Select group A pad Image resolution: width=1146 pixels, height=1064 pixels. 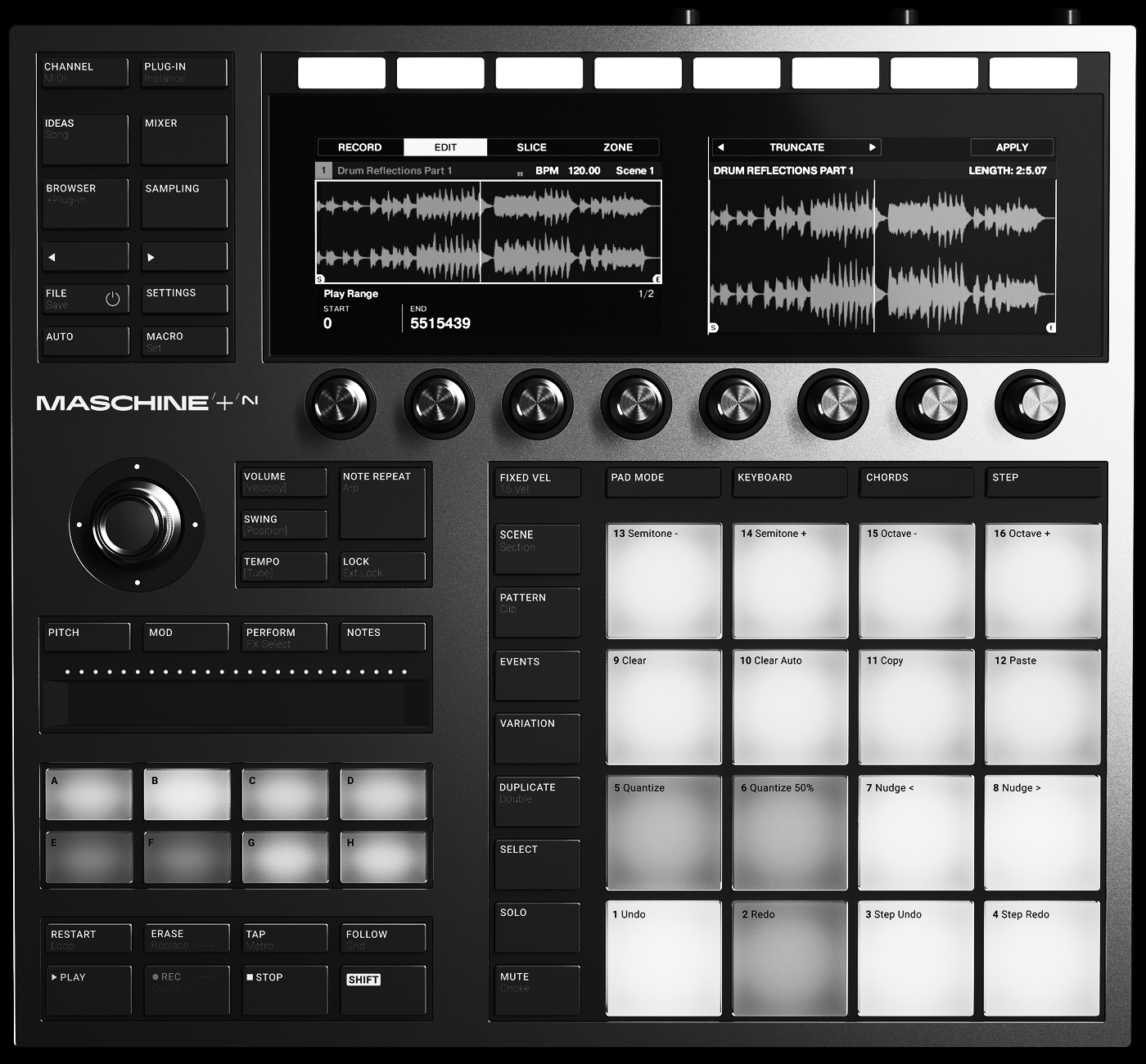[x=88, y=794]
